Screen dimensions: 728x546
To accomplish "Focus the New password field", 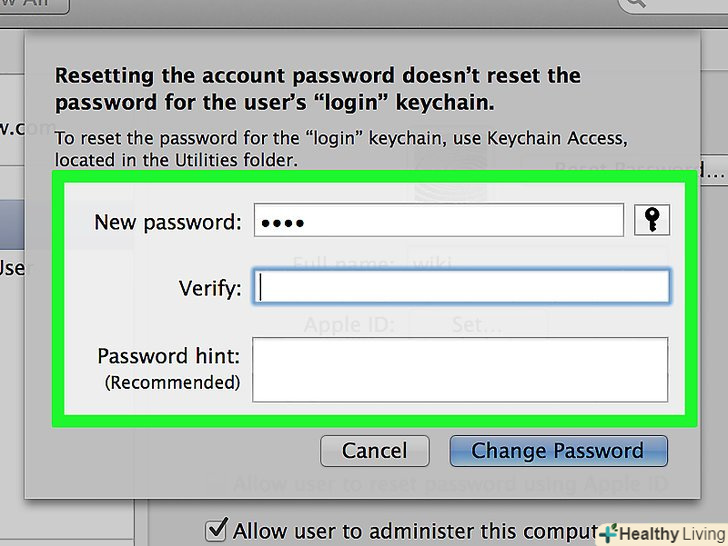I will (439, 221).
